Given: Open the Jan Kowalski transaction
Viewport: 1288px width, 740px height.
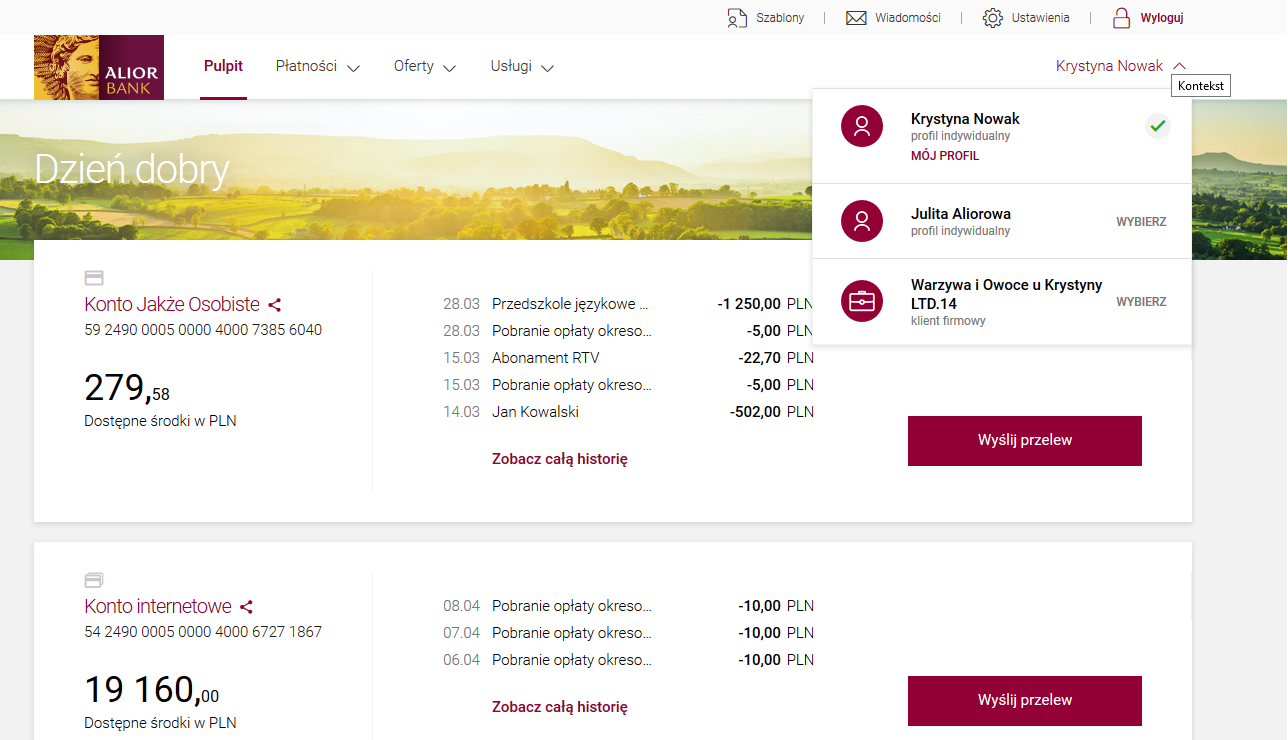Looking at the screenshot, I should pos(629,412).
